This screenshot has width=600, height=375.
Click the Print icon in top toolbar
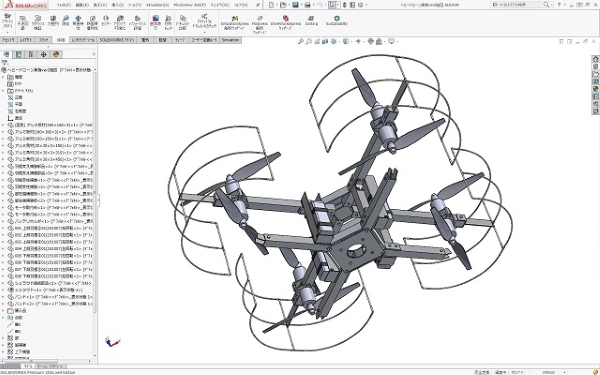click(x=307, y=5)
